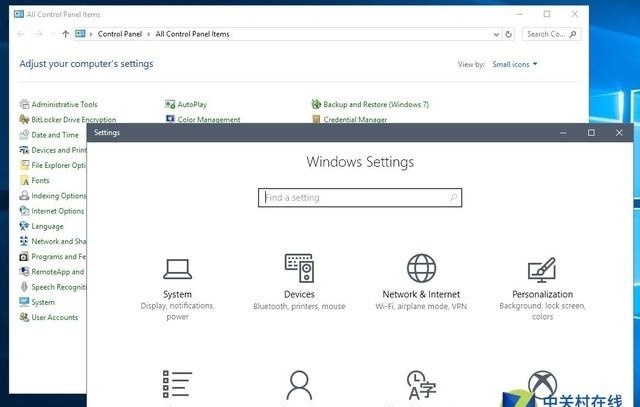Screen dimensions: 640x407
Task: Click the User Accounts icon
Action: click(24, 317)
